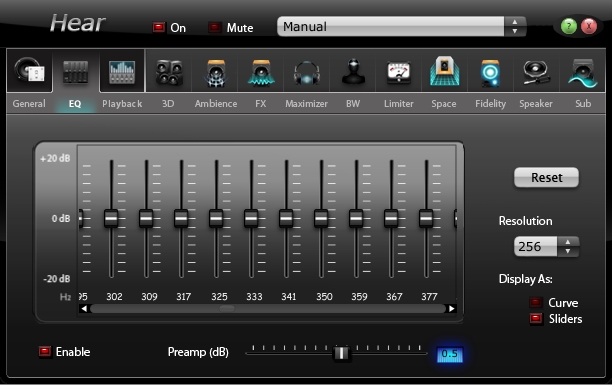Switch to the FX tab label
Image resolution: width=612 pixels, height=385 pixels.
[x=261, y=103]
